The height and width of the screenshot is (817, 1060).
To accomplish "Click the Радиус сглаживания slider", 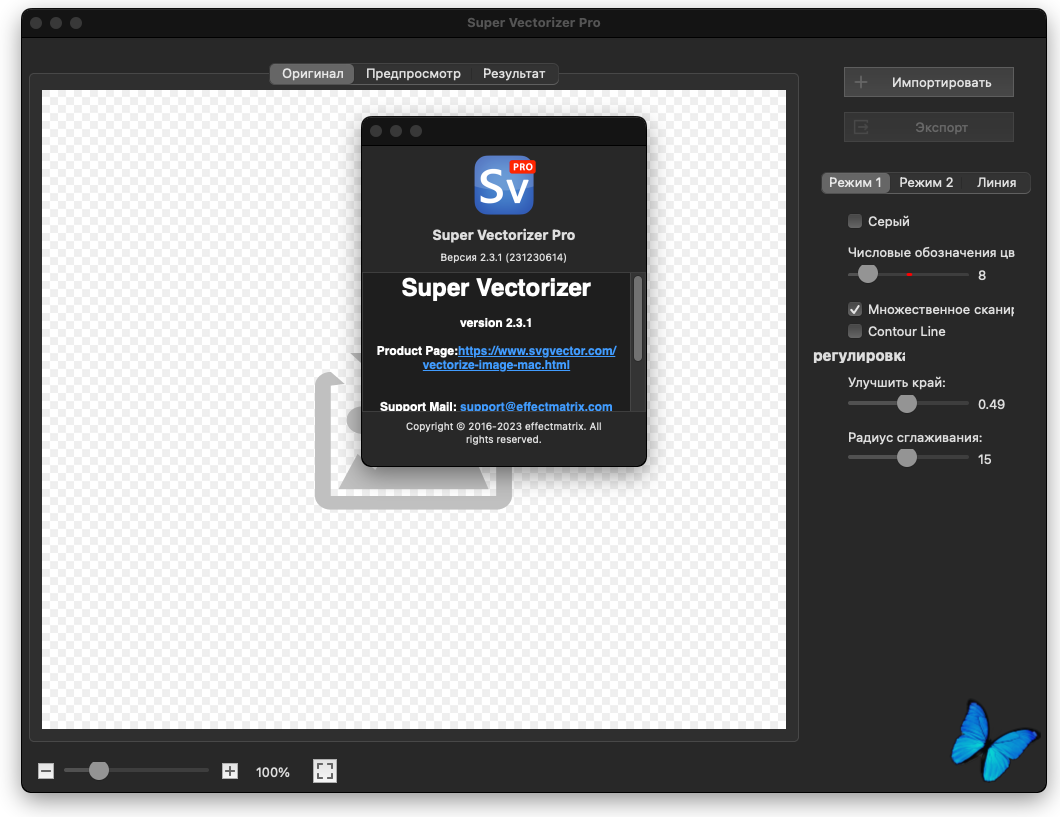I will (x=907, y=458).
